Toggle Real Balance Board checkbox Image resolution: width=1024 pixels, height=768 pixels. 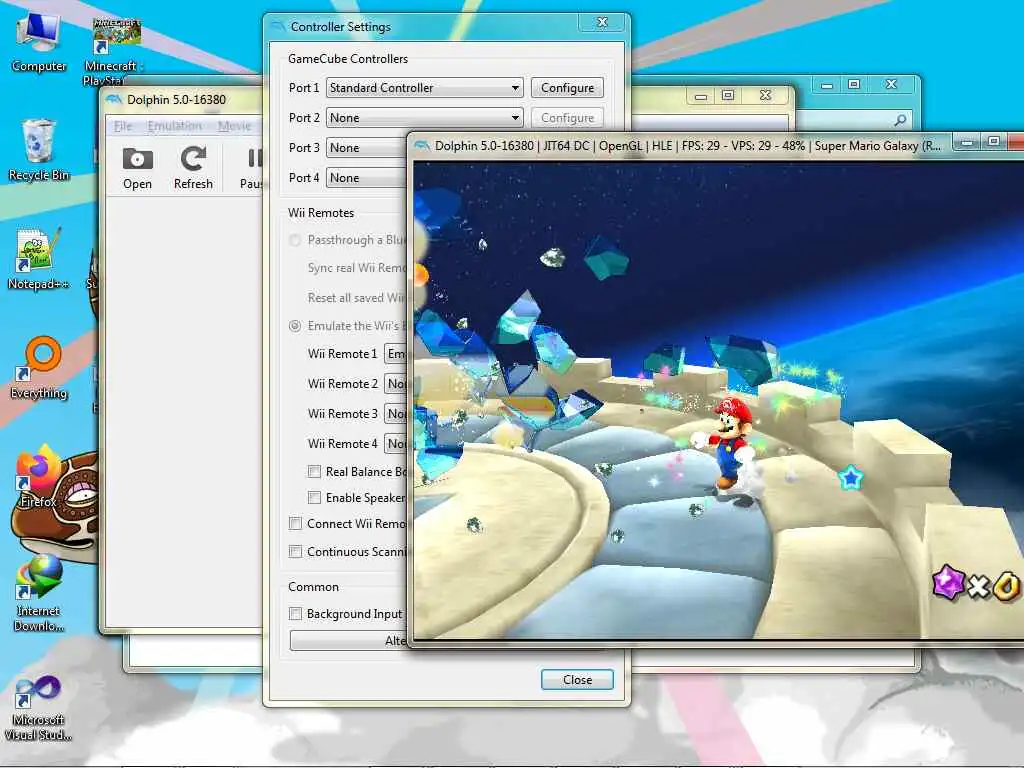[x=314, y=472]
